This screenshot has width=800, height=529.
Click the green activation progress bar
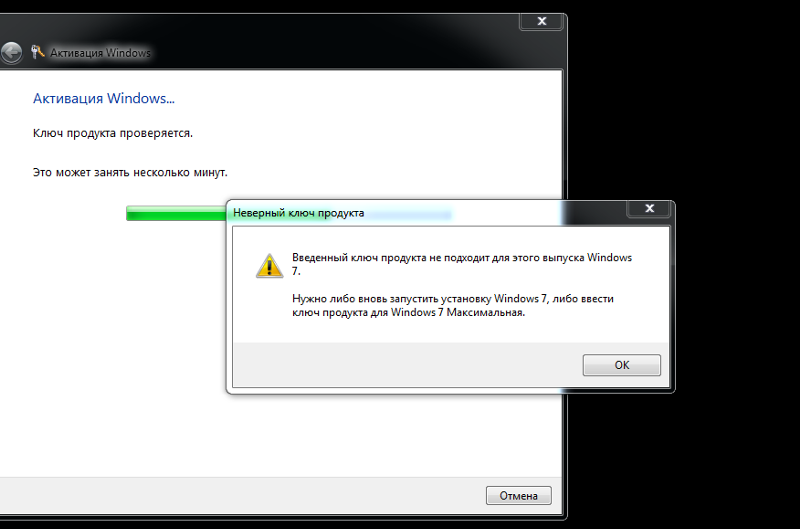(176, 213)
